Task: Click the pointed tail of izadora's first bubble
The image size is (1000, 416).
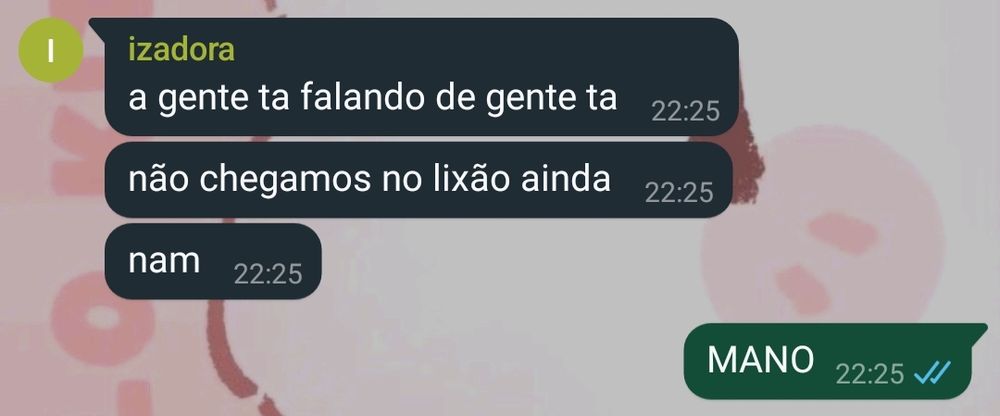Action: 98,25
